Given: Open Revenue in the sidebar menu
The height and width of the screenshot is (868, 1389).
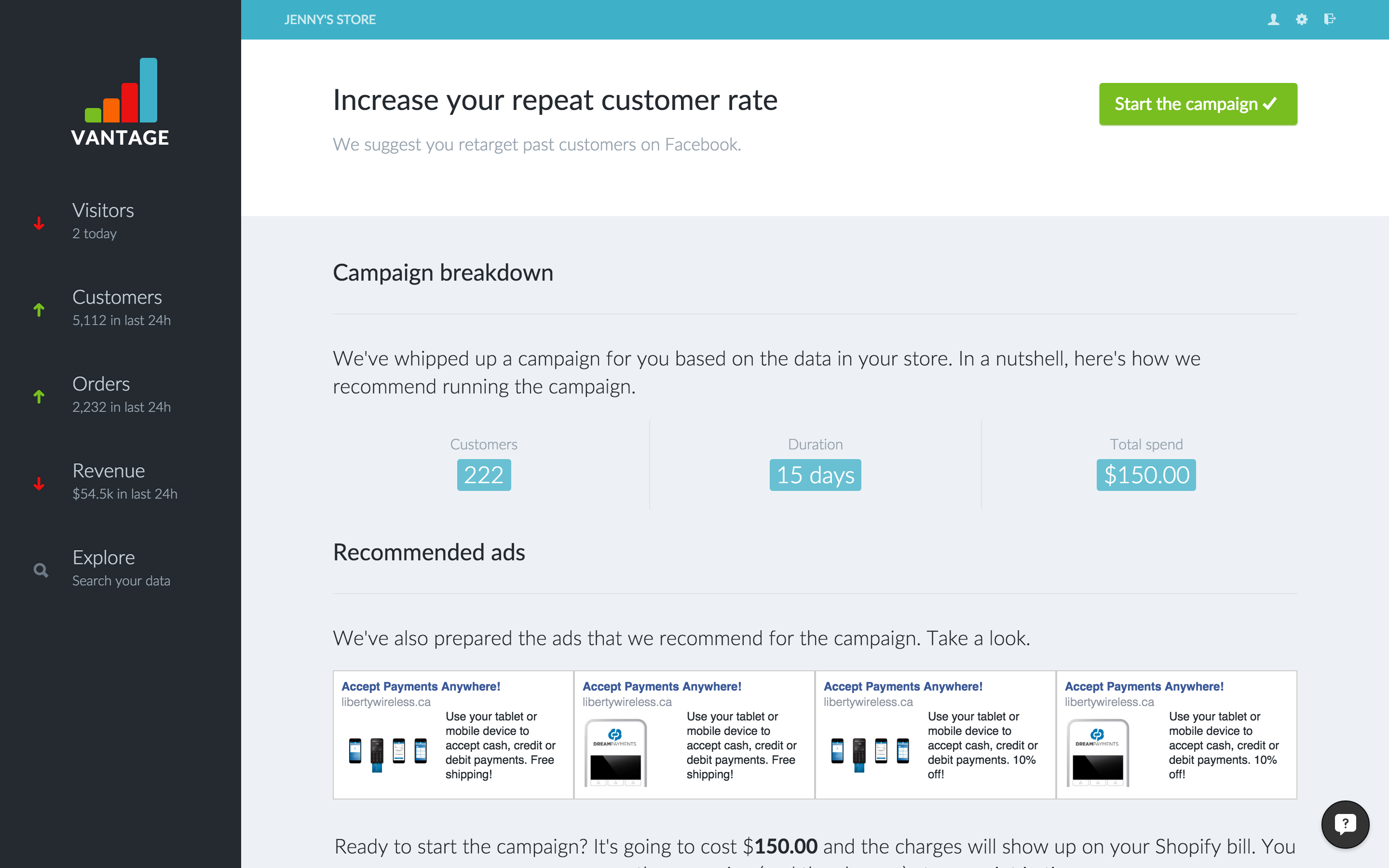Looking at the screenshot, I should click(109, 471).
